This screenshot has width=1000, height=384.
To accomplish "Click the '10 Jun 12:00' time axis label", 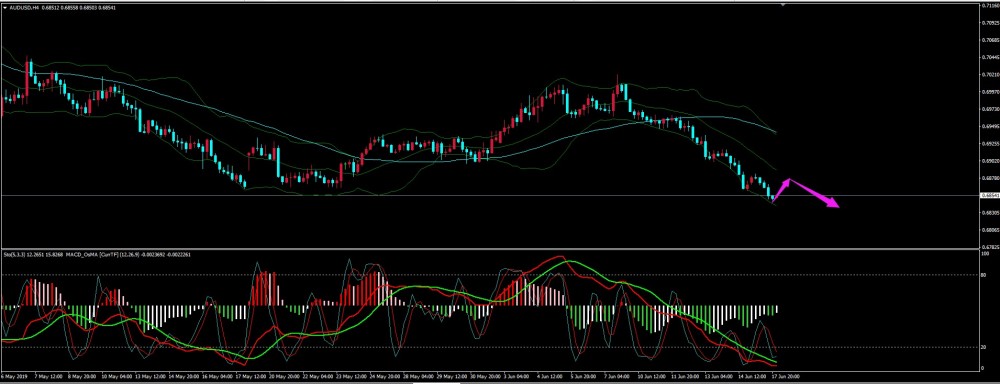I will pyautogui.click(x=653, y=376).
